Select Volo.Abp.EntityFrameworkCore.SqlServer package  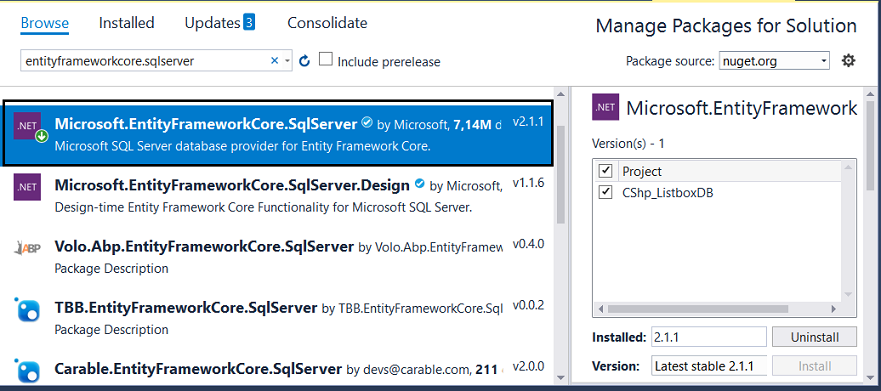coord(277,257)
